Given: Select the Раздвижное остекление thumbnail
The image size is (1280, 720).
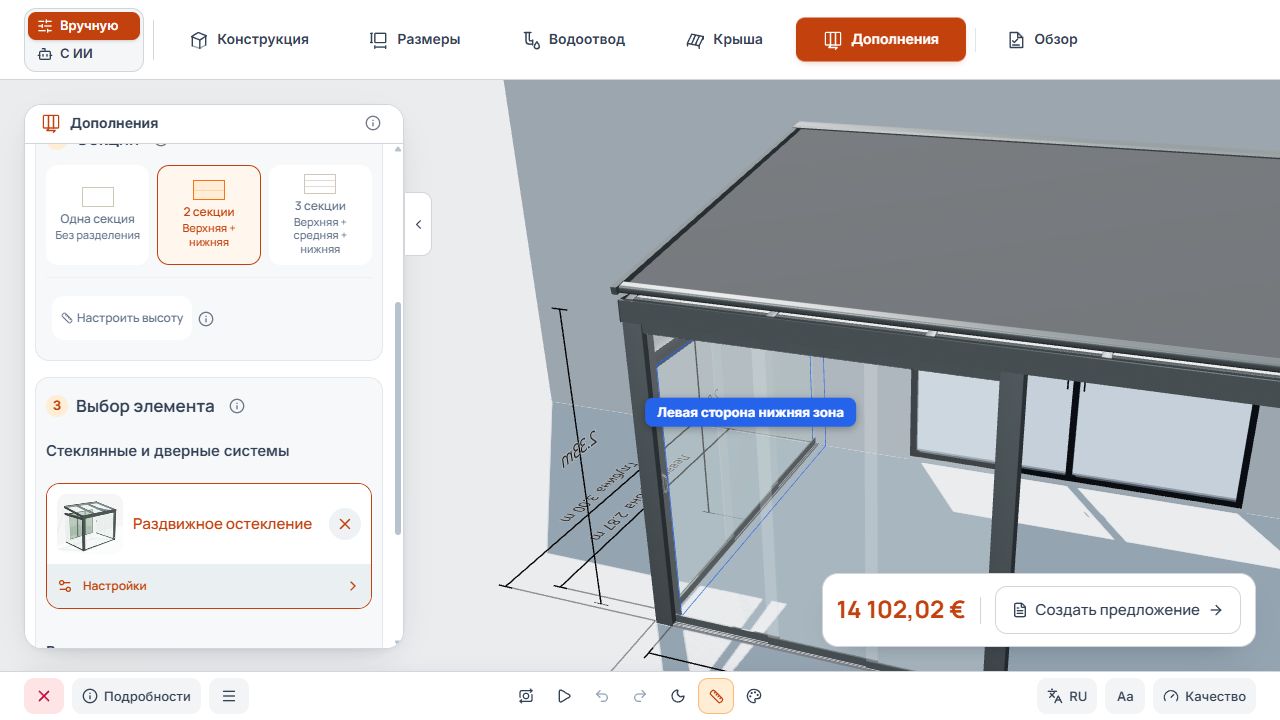Looking at the screenshot, I should (90, 524).
